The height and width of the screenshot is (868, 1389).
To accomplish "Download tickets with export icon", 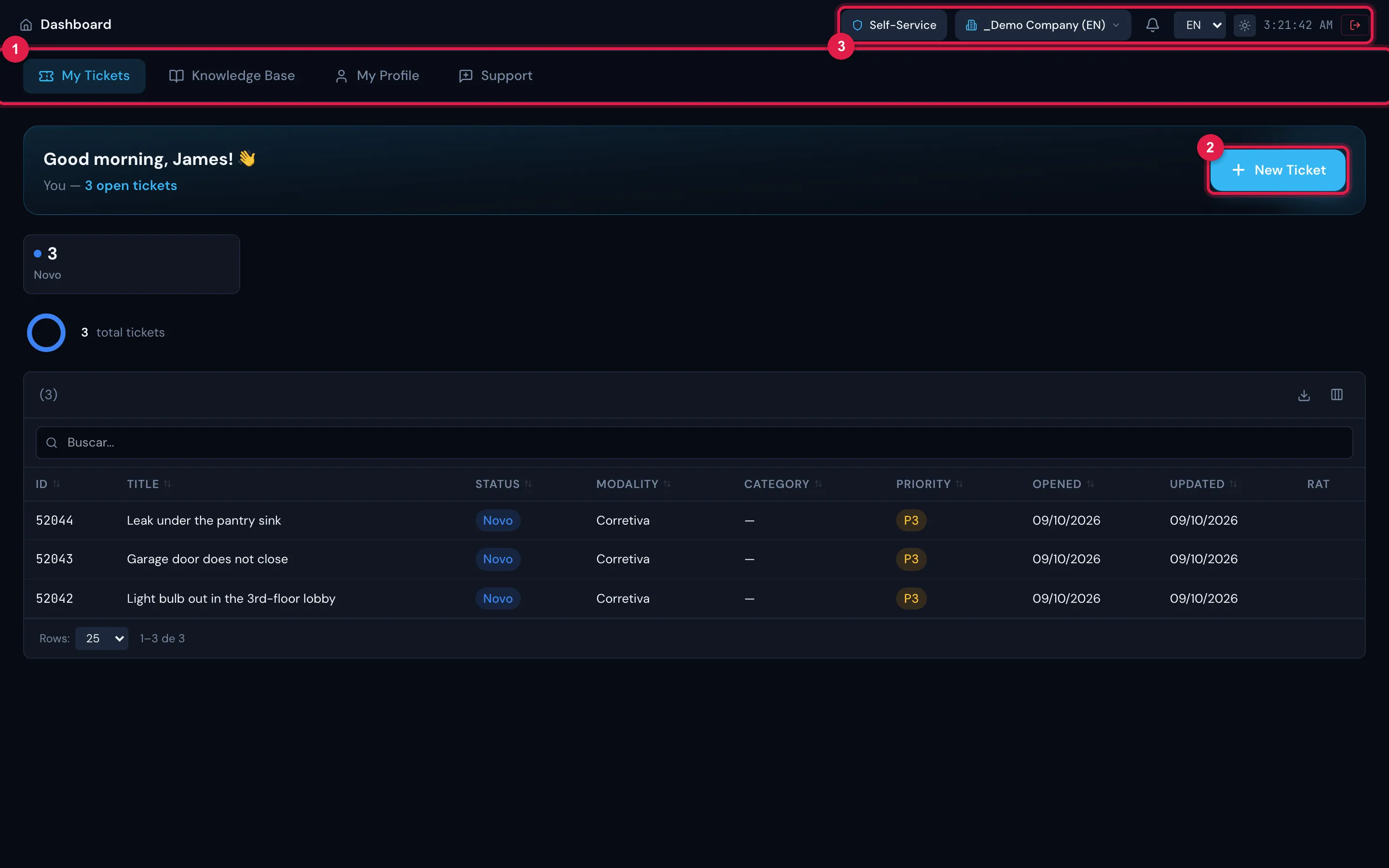I will pos(1304,395).
